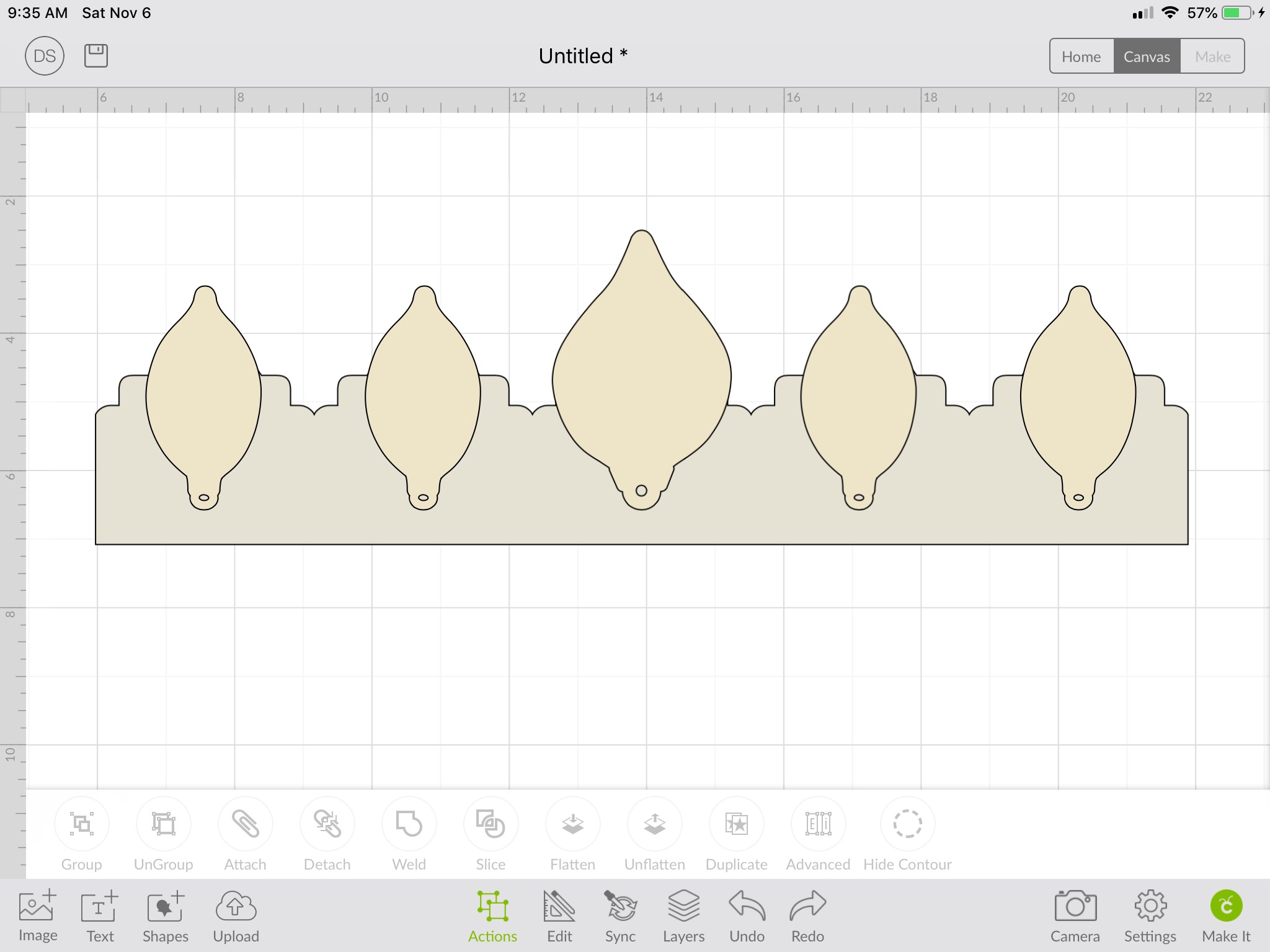Screen dimensions: 1270x952
Task: Add Text to the canvas
Action: pos(100,916)
